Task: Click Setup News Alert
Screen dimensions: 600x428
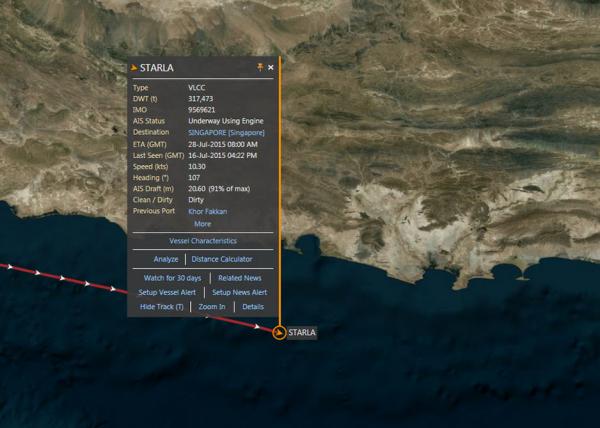Action: coord(240,292)
